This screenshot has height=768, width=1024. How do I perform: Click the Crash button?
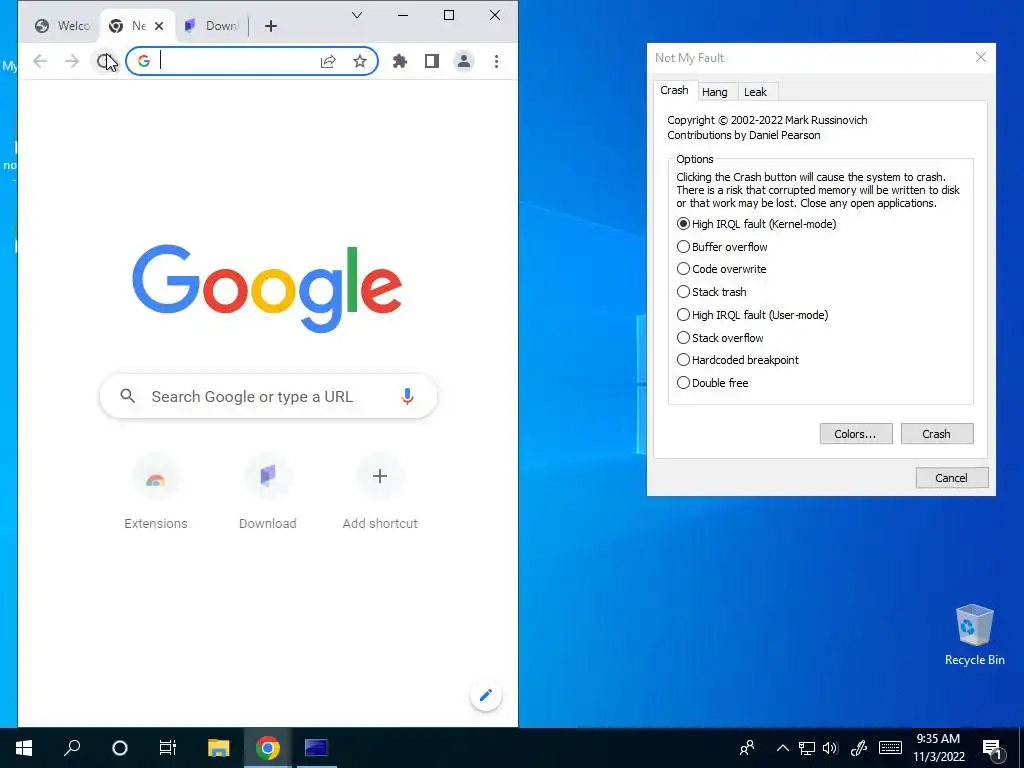(x=936, y=434)
